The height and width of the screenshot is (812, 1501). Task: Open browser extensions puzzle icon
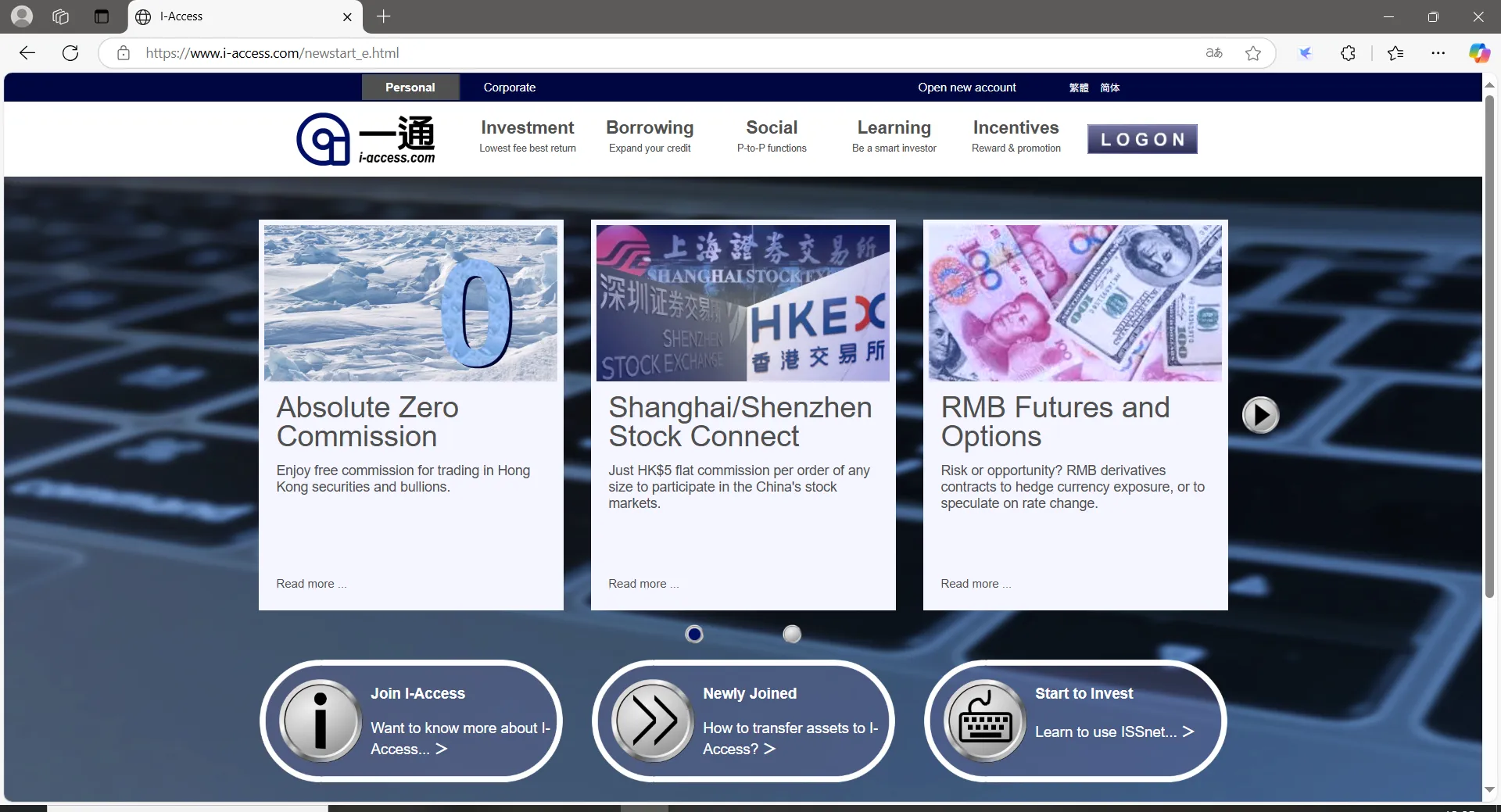(x=1348, y=53)
